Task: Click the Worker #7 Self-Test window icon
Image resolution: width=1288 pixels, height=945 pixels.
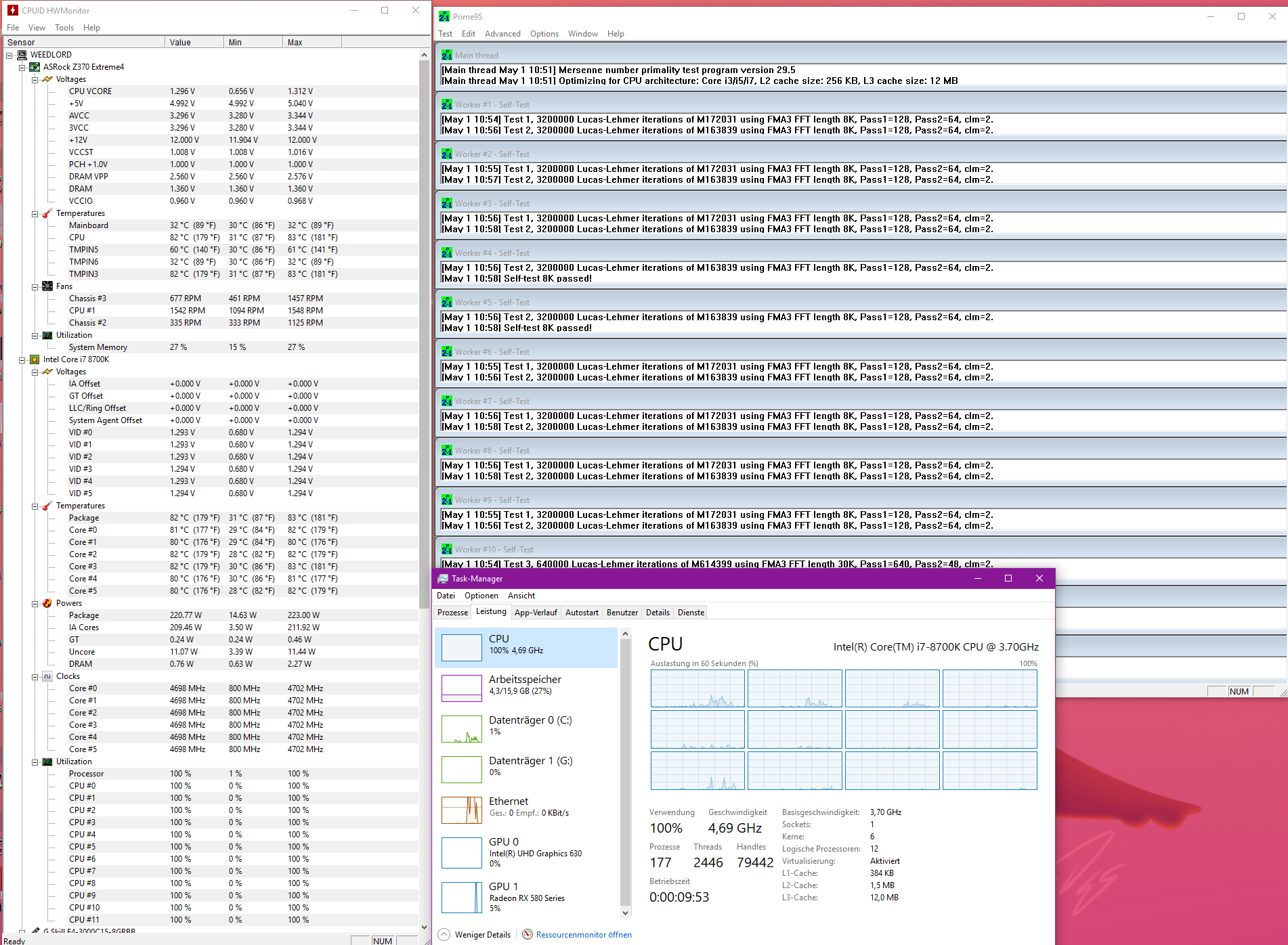Action: 447,401
